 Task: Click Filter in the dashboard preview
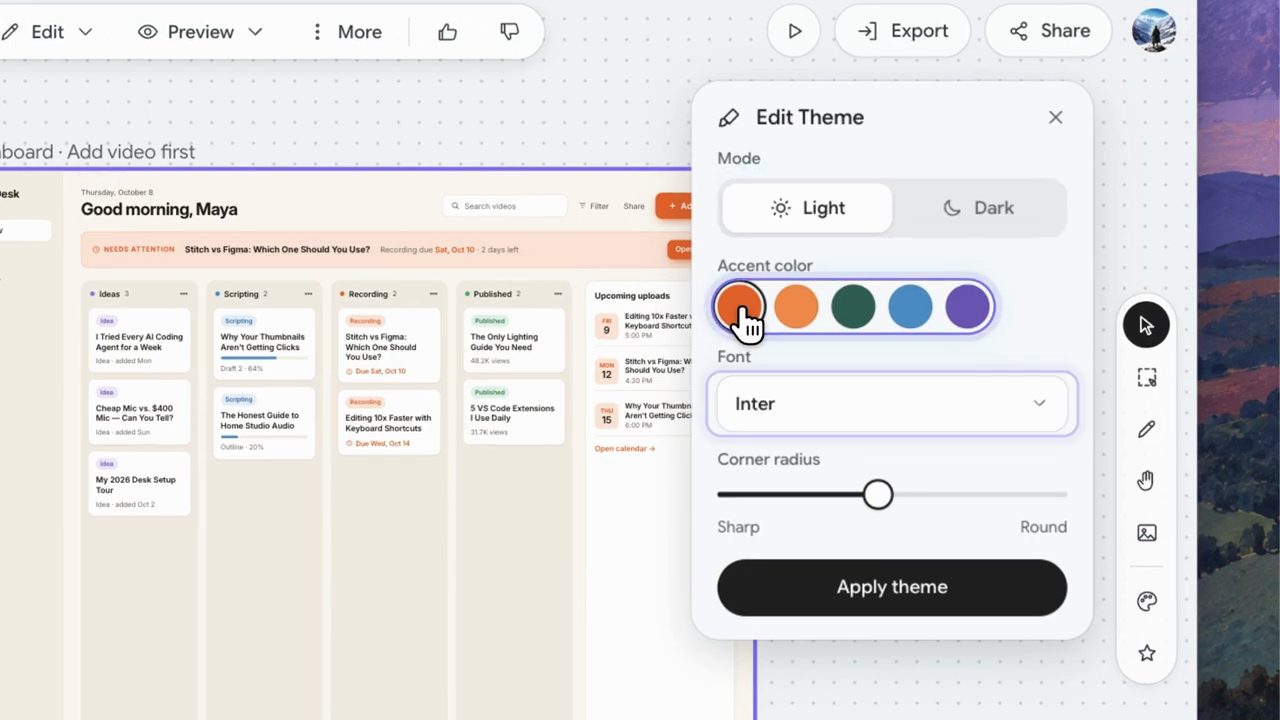pos(594,206)
